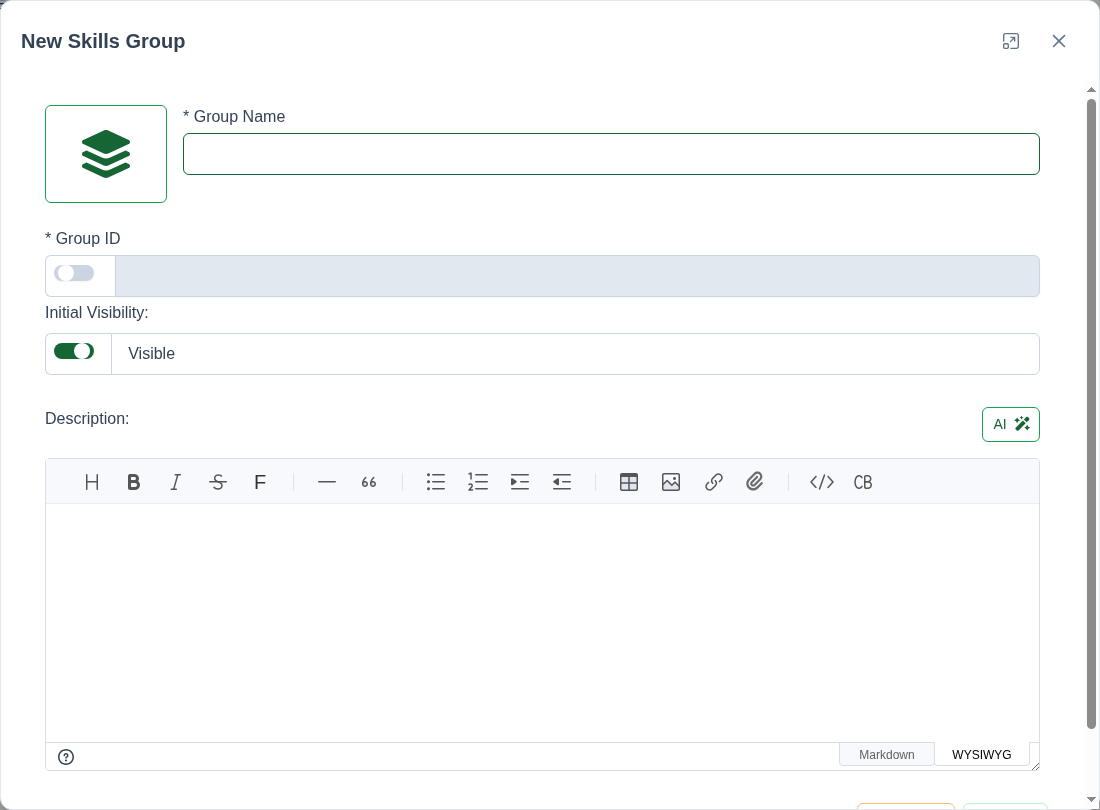Click the scrollbar up arrow
Screen dimensions: 1100x810
[1091, 90]
